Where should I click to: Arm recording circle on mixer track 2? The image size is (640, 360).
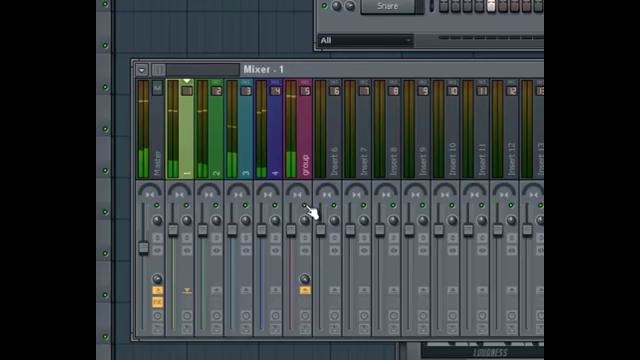pyautogui.click(x=216, y=316)
